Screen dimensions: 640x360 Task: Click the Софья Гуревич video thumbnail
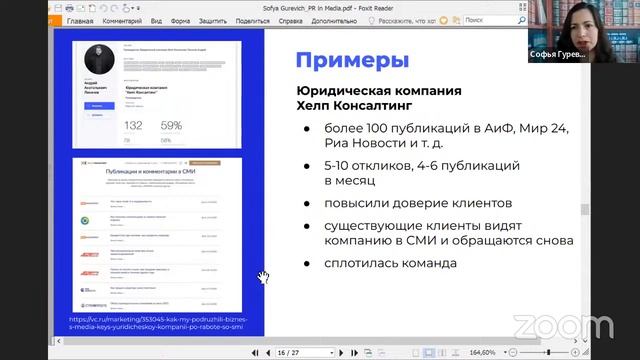pos(584,31)
